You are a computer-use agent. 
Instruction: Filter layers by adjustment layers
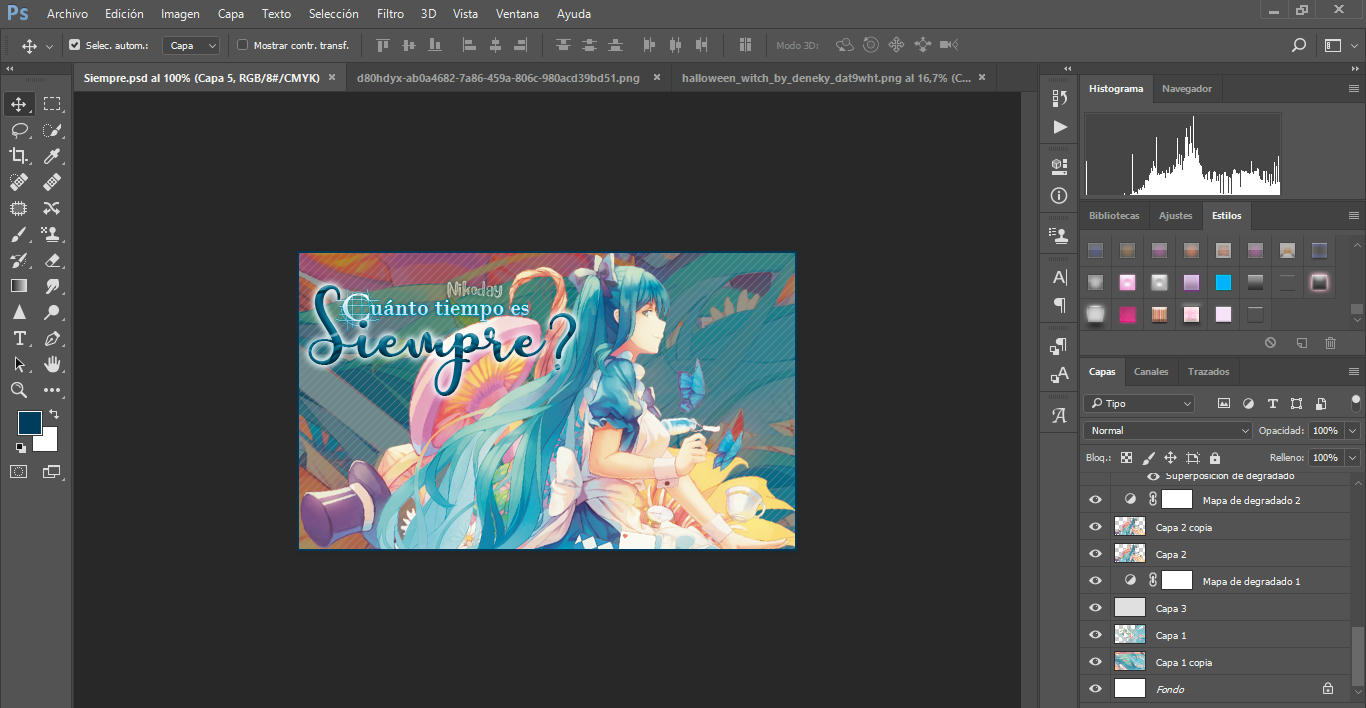click(x=1248, y=404)
